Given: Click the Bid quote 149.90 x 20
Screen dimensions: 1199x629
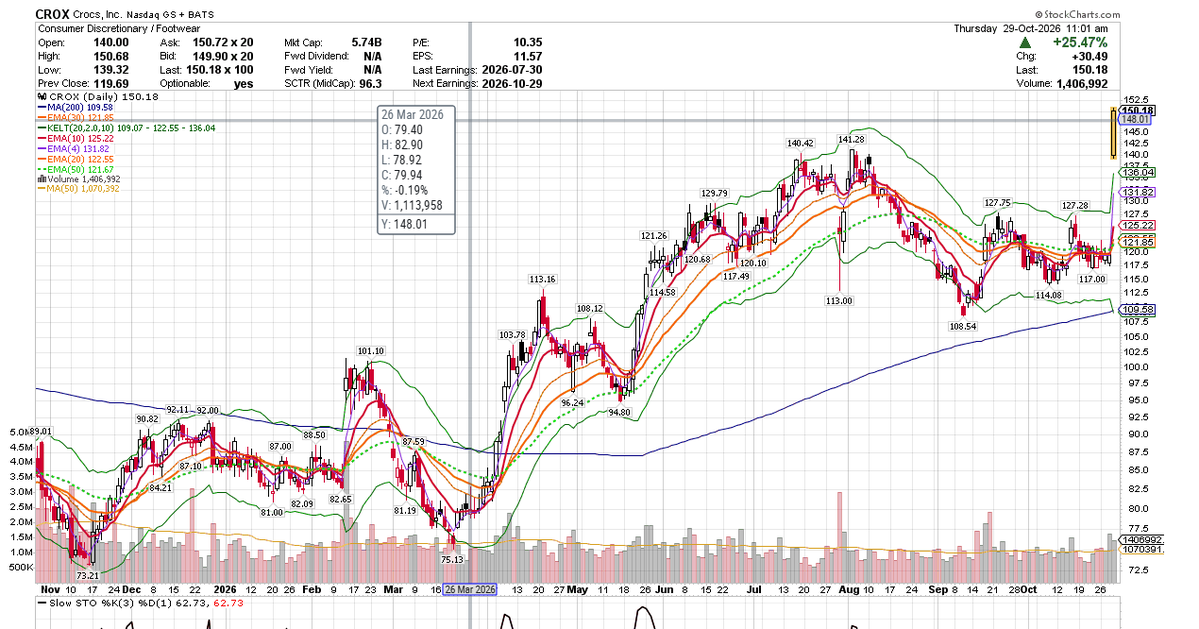Looking at the screenshot, I should (x=223, y=57).
